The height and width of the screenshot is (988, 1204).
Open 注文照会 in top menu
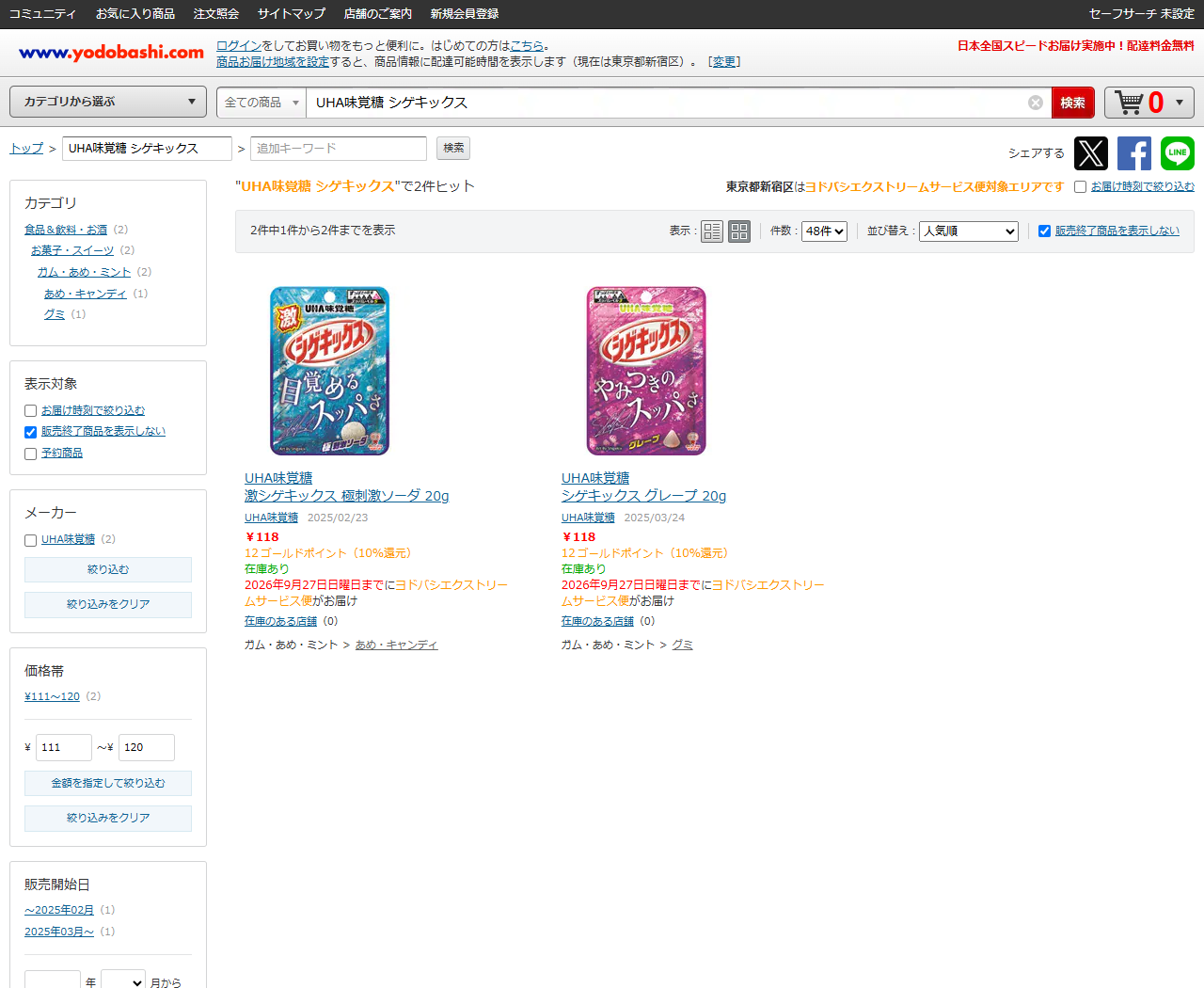pos(216,14)
